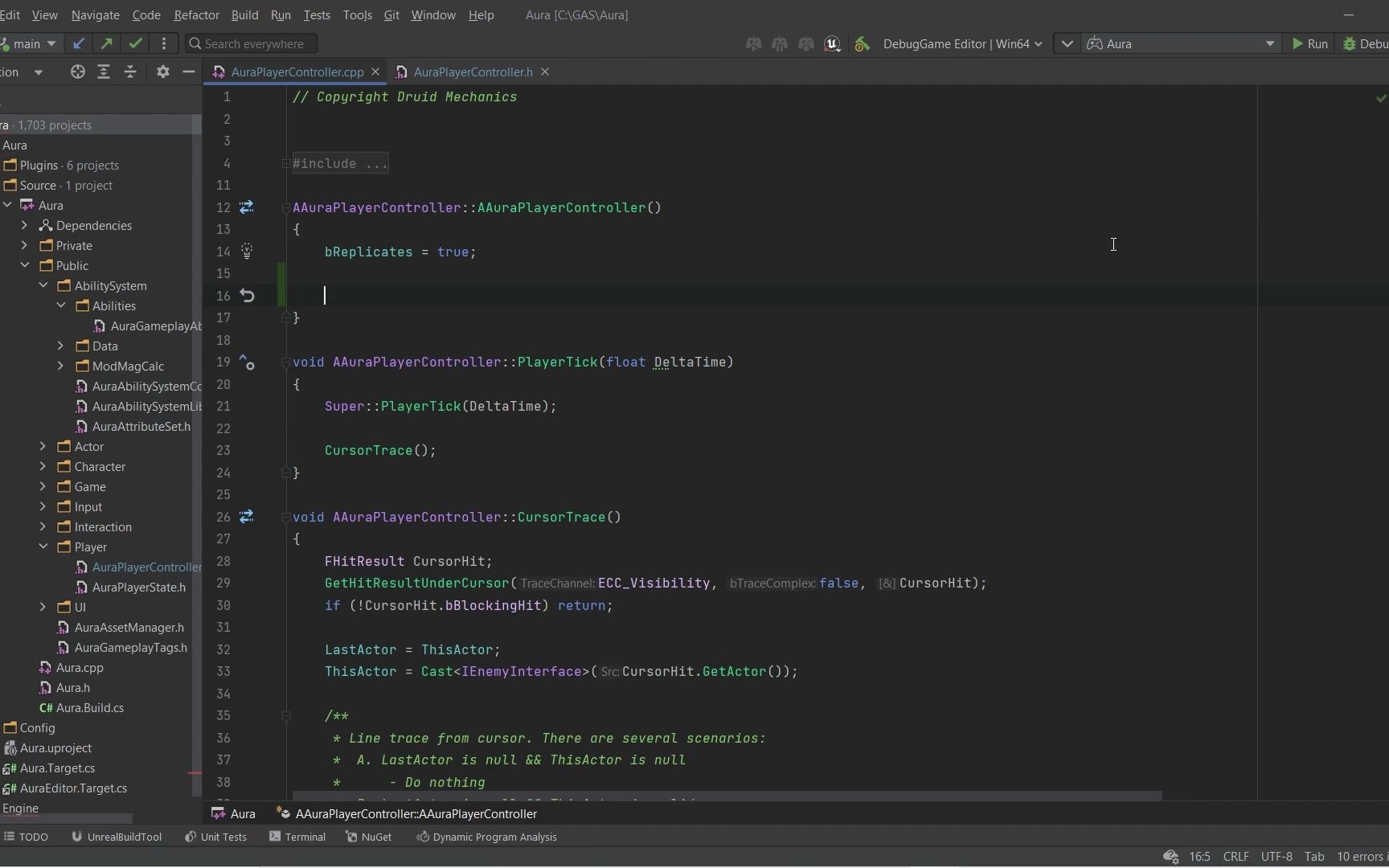Collapse the Player folder
The image size is (1389, 868).
pos(43,547)
